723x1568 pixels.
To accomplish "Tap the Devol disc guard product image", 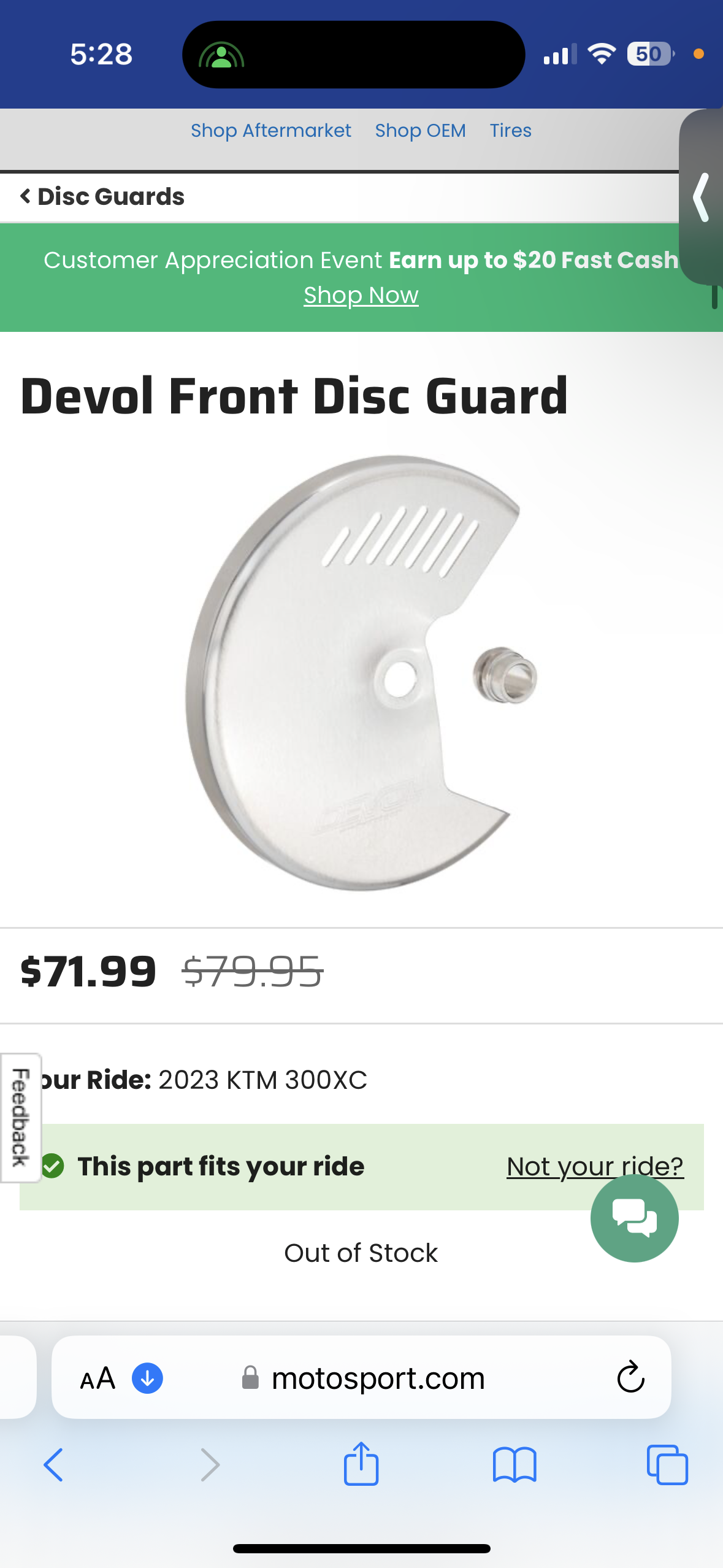I will [362, 673].
